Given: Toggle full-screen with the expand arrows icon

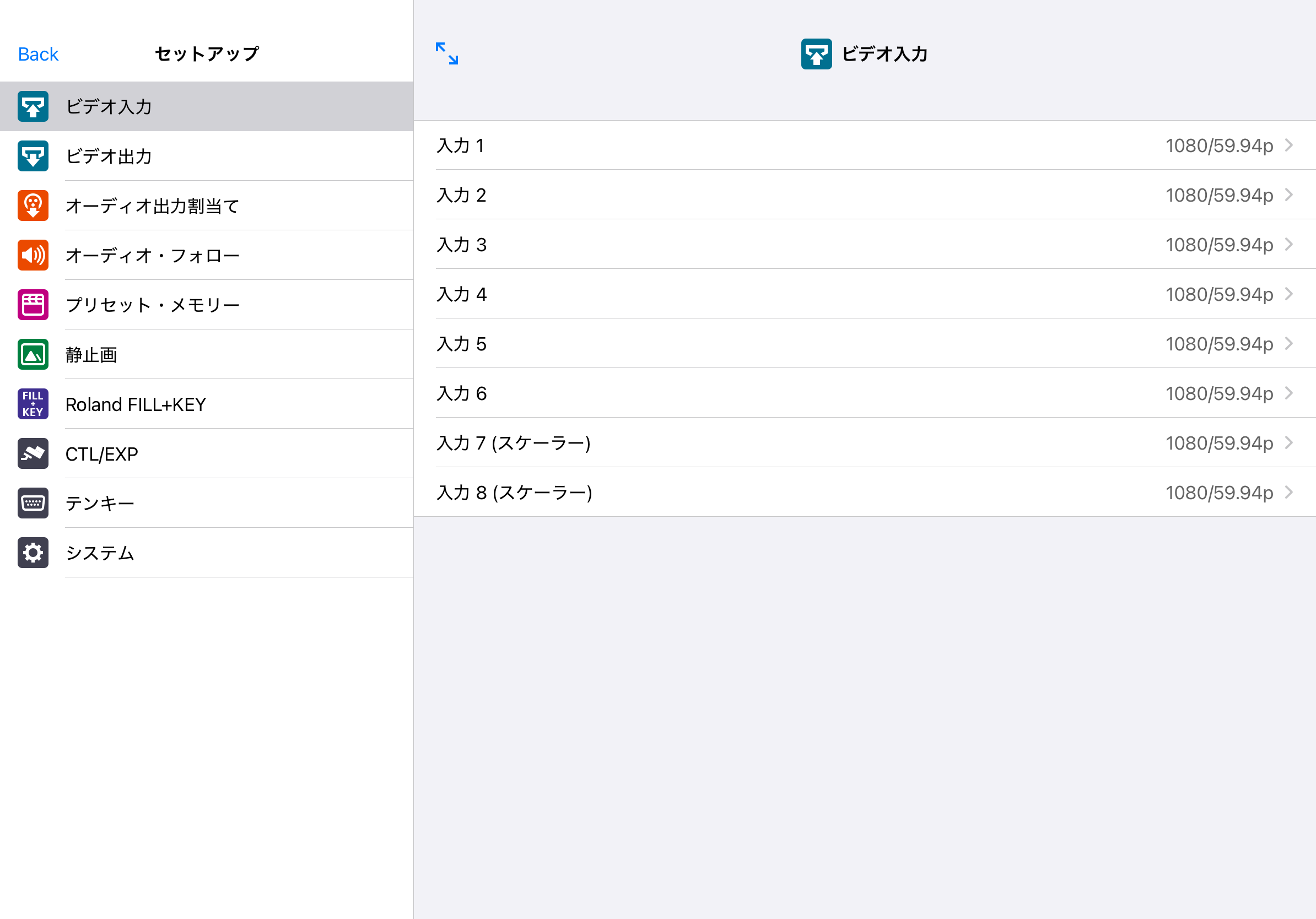Looking at the screenshot, I should tap(446, 53).
